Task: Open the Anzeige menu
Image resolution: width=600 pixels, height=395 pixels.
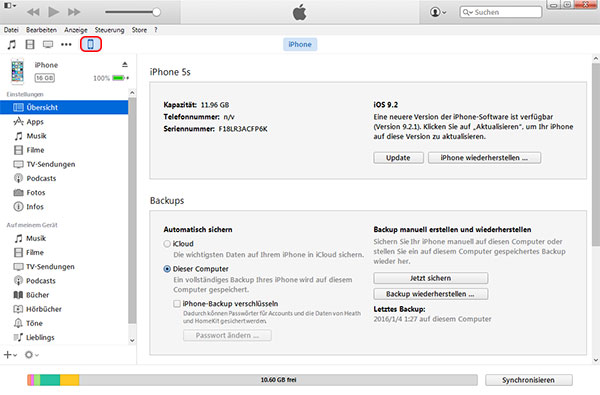Action: [76, 30]
